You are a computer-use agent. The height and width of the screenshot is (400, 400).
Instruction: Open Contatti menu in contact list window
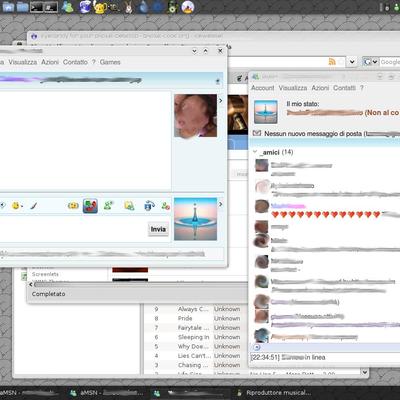point(344,88)
